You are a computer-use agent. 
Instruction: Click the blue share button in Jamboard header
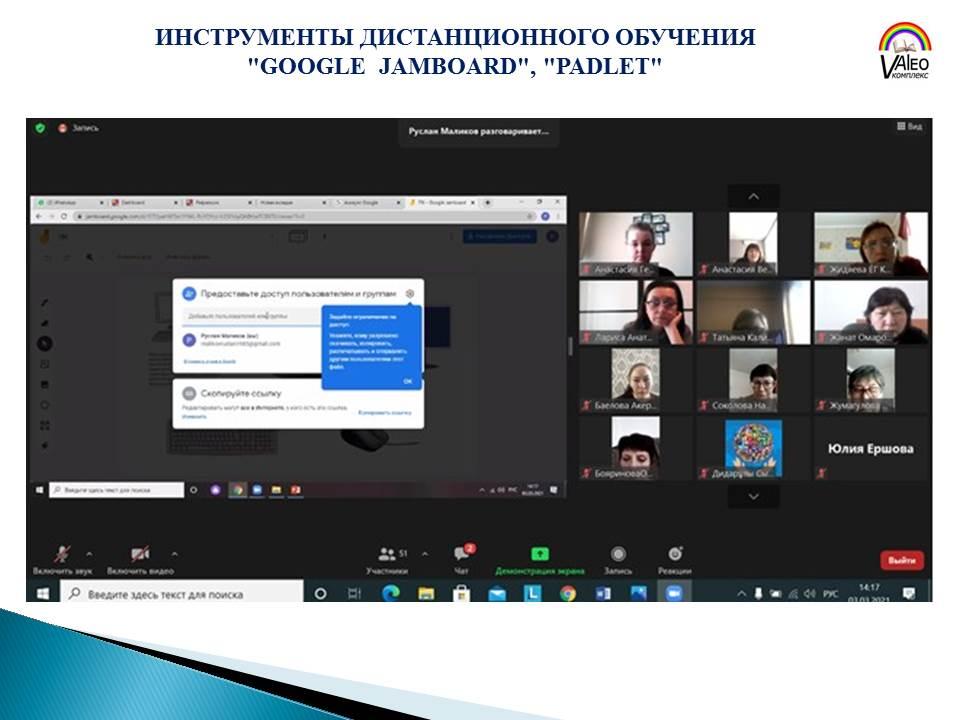(500, 236)
